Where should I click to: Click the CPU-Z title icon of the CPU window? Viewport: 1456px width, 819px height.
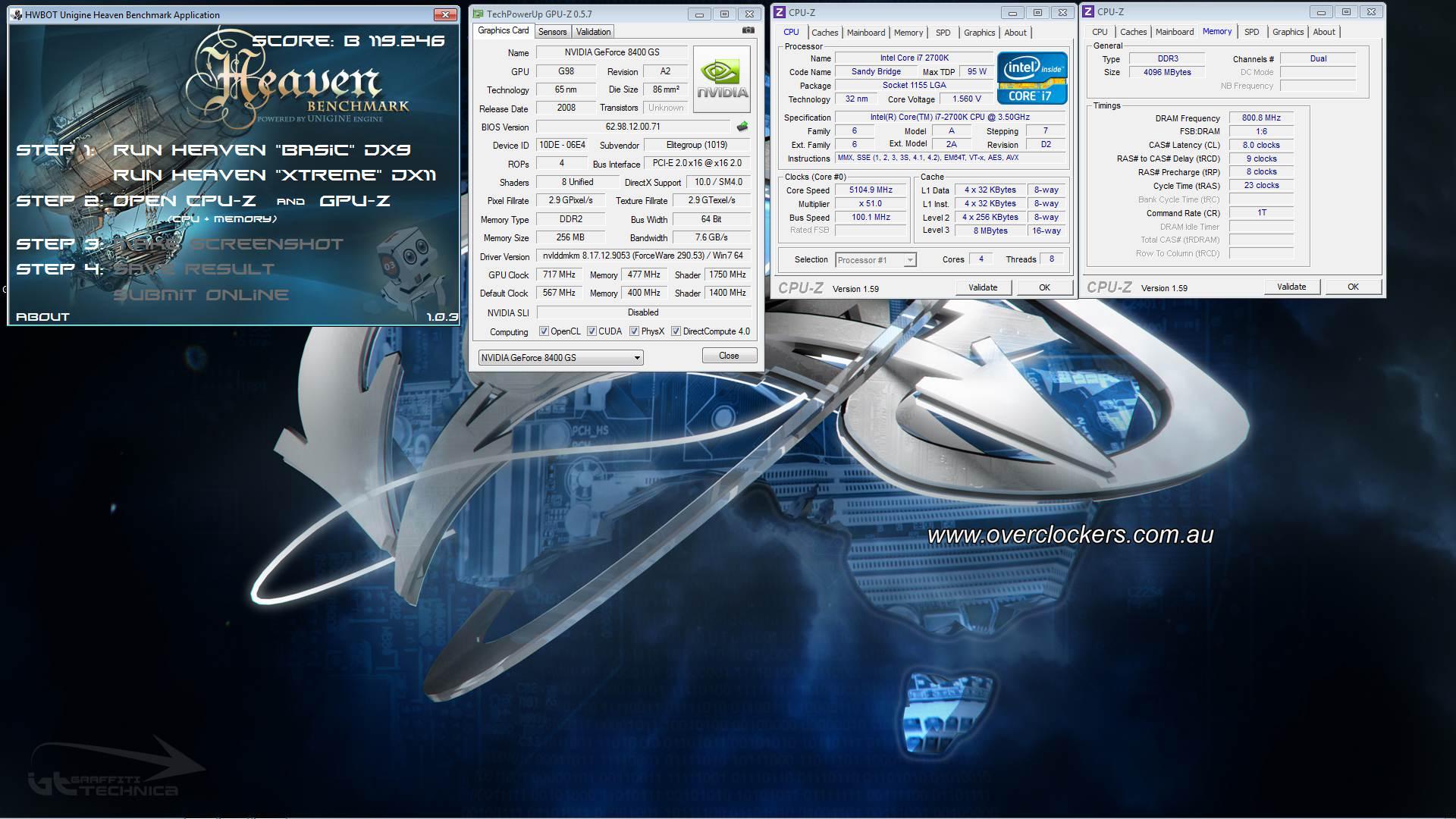(779, 12)
